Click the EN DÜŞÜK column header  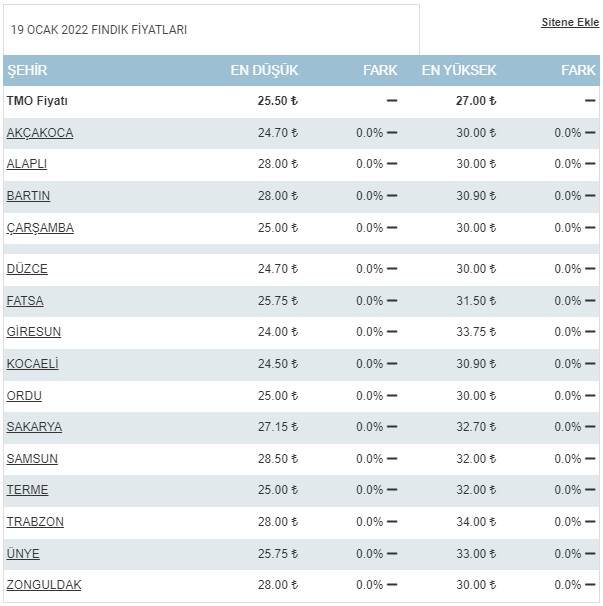point(264,71)
